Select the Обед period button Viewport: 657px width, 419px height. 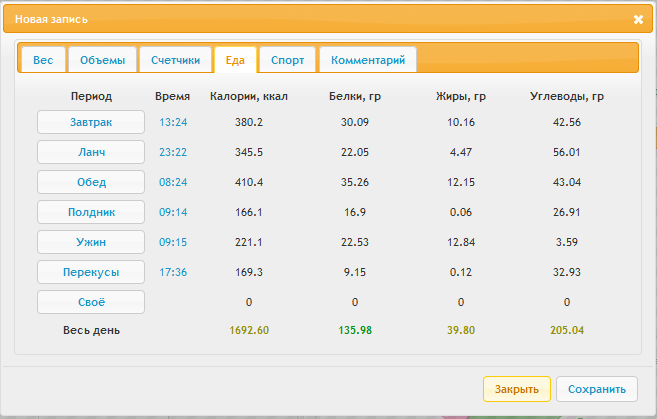91,182
